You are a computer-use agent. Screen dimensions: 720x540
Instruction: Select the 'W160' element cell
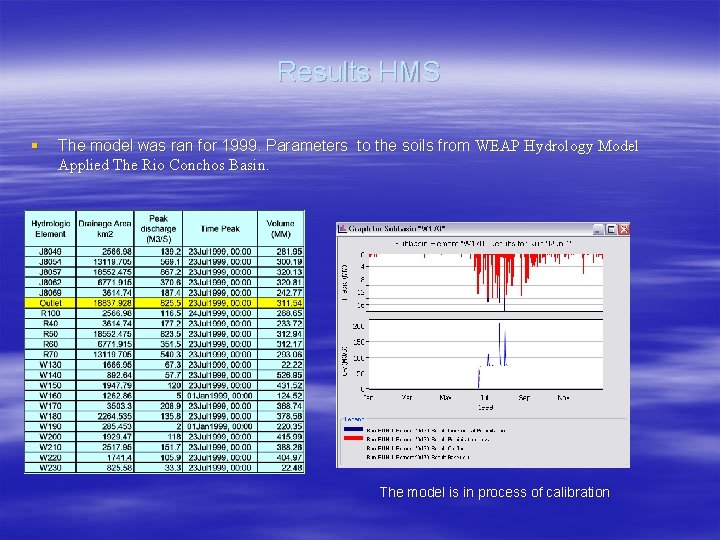(51, 396)
